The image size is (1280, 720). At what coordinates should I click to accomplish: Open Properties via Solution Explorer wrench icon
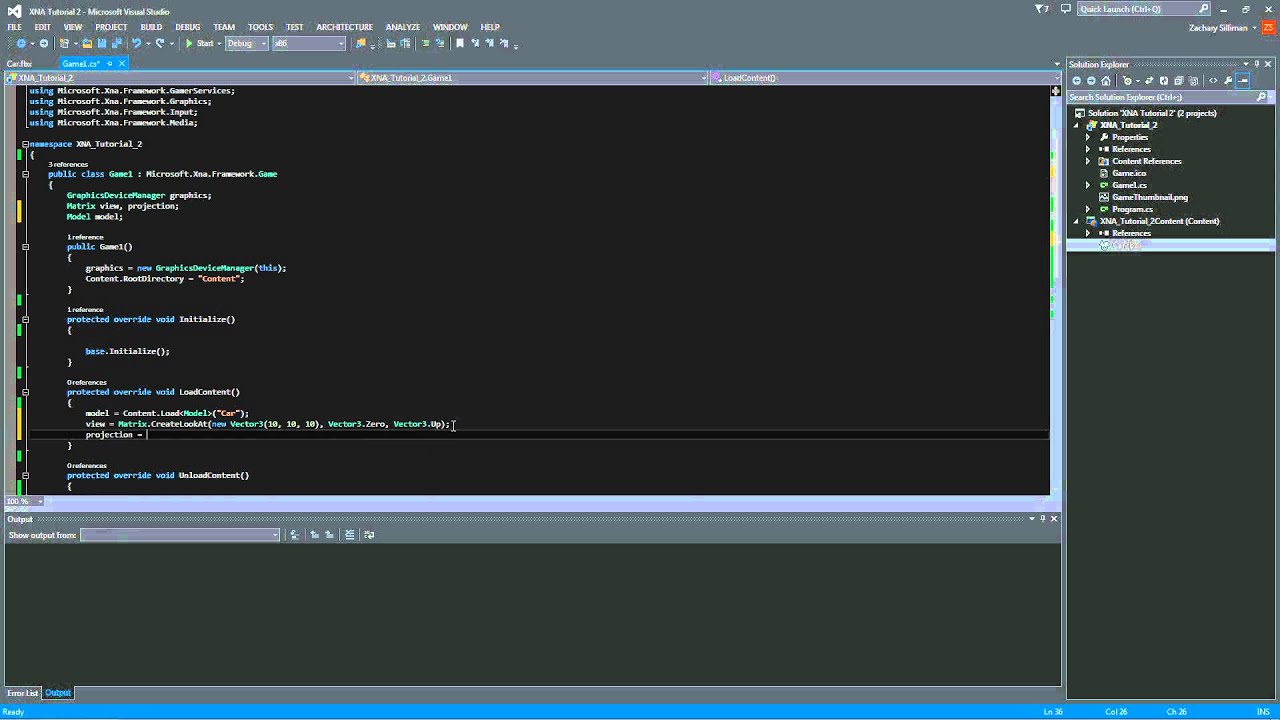pos(1228,81)
